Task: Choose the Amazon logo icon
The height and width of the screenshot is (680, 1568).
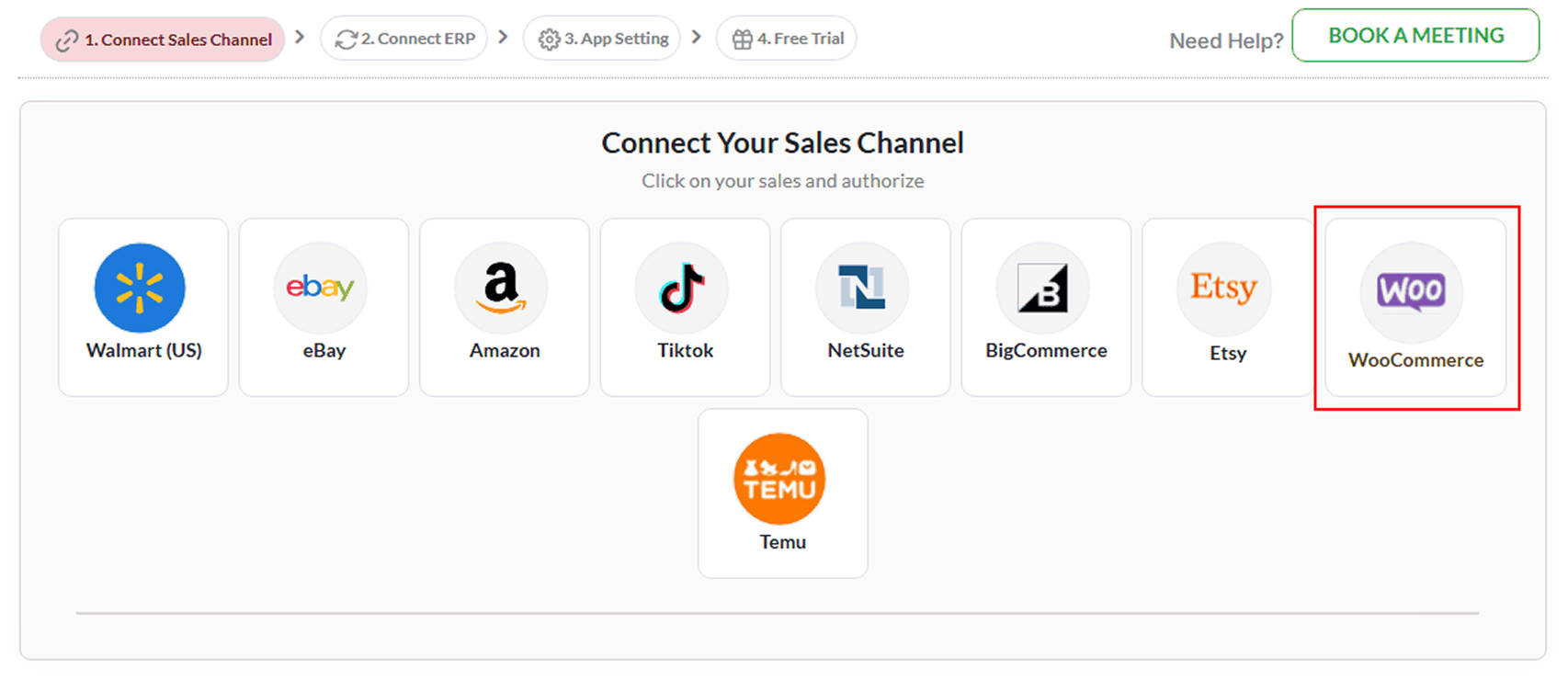Action: click(501, 288)
